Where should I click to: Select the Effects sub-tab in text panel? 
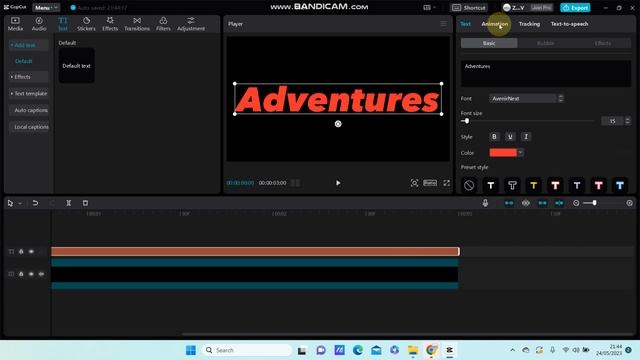coord(602,43)
